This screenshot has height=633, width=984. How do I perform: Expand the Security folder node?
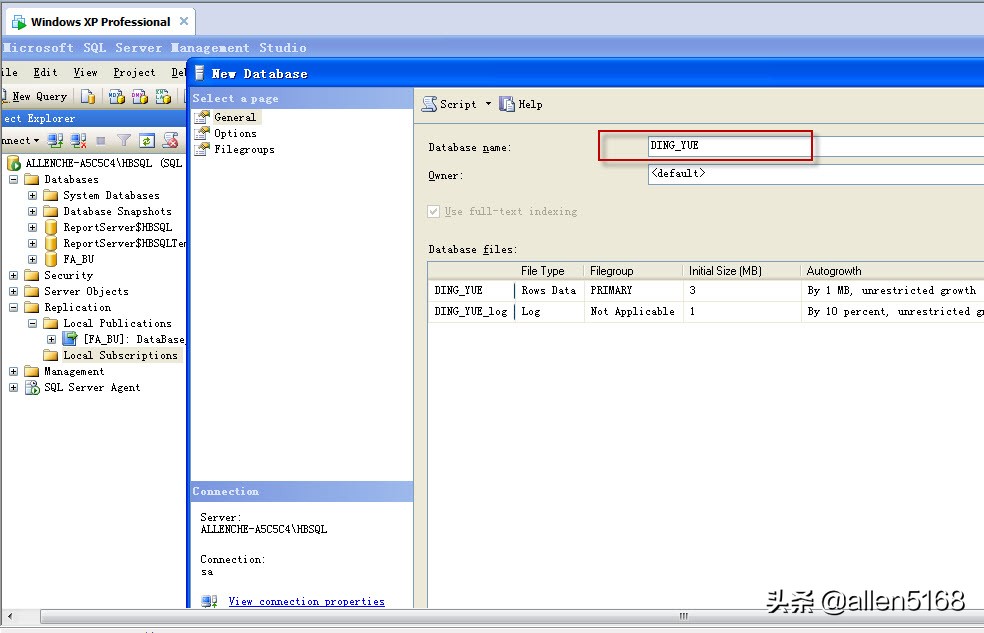11,275
